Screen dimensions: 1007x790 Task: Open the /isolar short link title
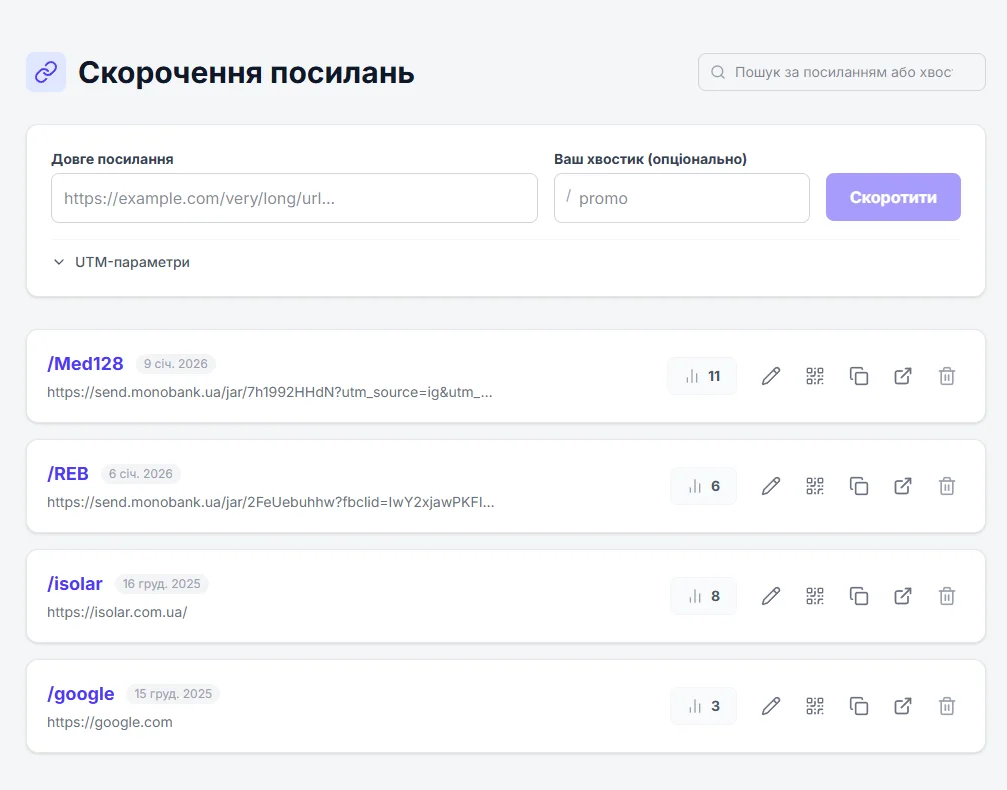pyautogui.click(x=74, y=583)
